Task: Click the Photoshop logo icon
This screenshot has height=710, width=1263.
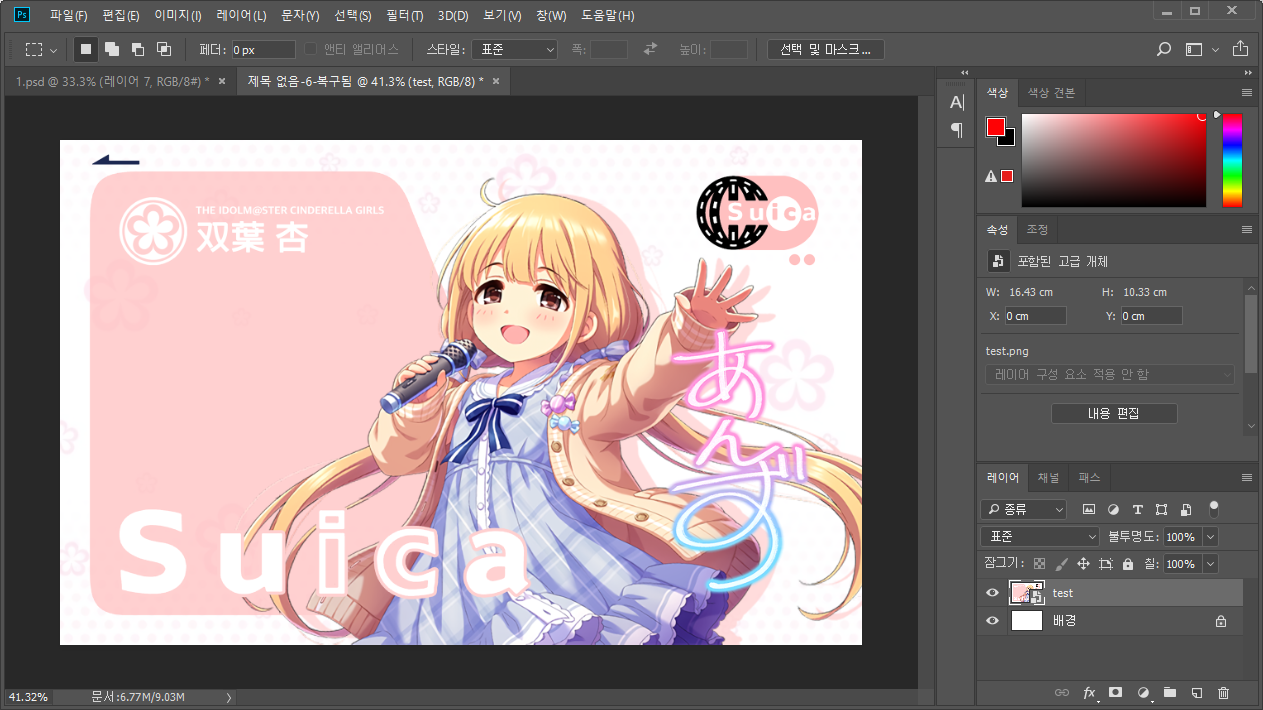Action: [22, 15]
